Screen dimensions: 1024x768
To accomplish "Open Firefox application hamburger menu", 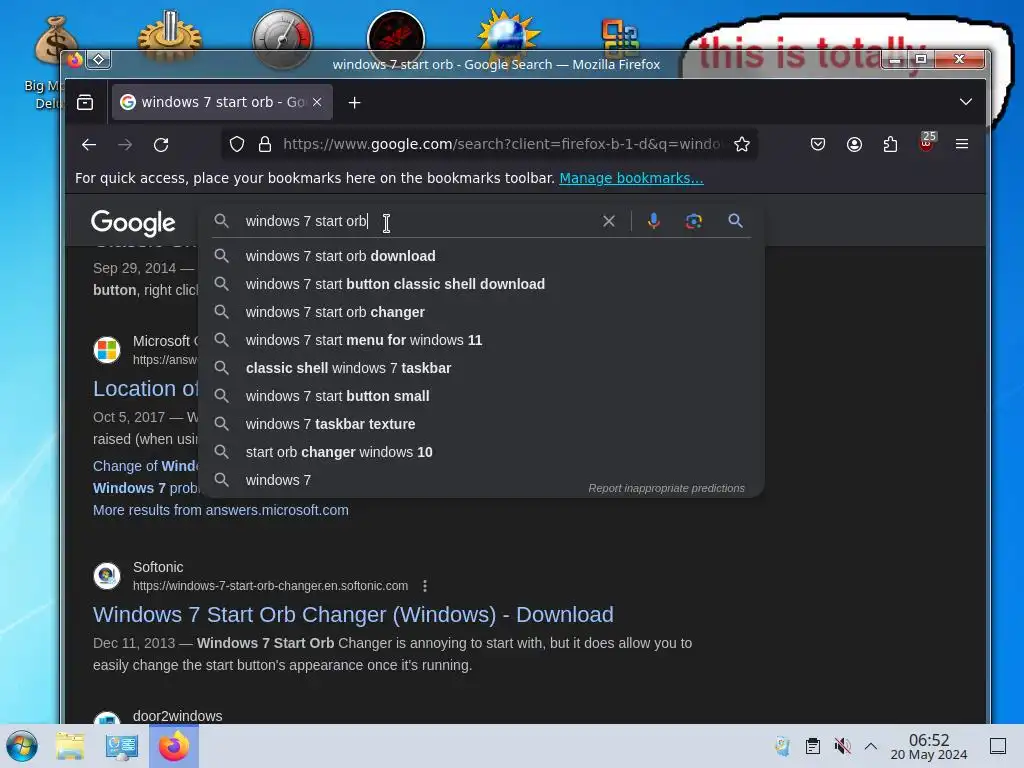I will coord(961,144).
